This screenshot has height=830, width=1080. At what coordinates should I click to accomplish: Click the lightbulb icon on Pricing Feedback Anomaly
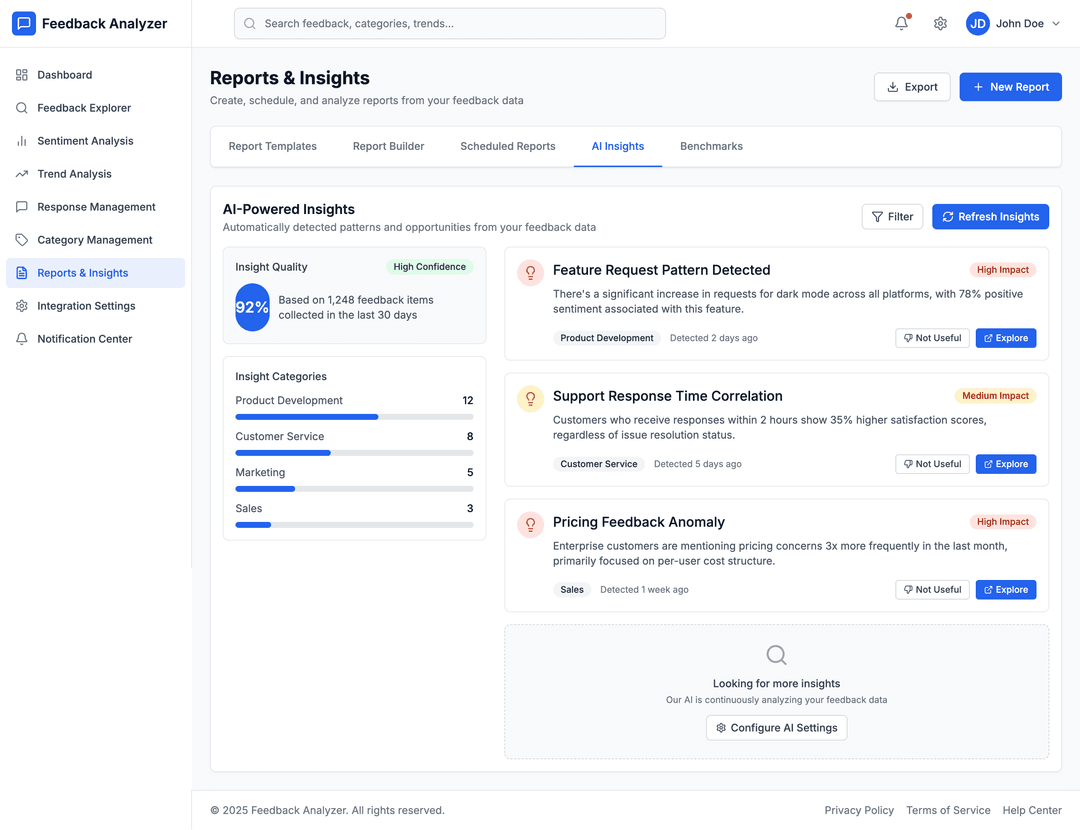[530, 524]
